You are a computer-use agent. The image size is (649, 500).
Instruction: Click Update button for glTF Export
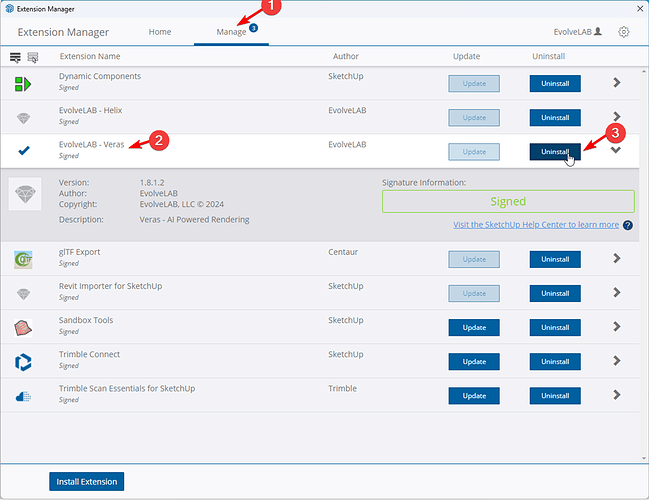click(x=474, y=260)
